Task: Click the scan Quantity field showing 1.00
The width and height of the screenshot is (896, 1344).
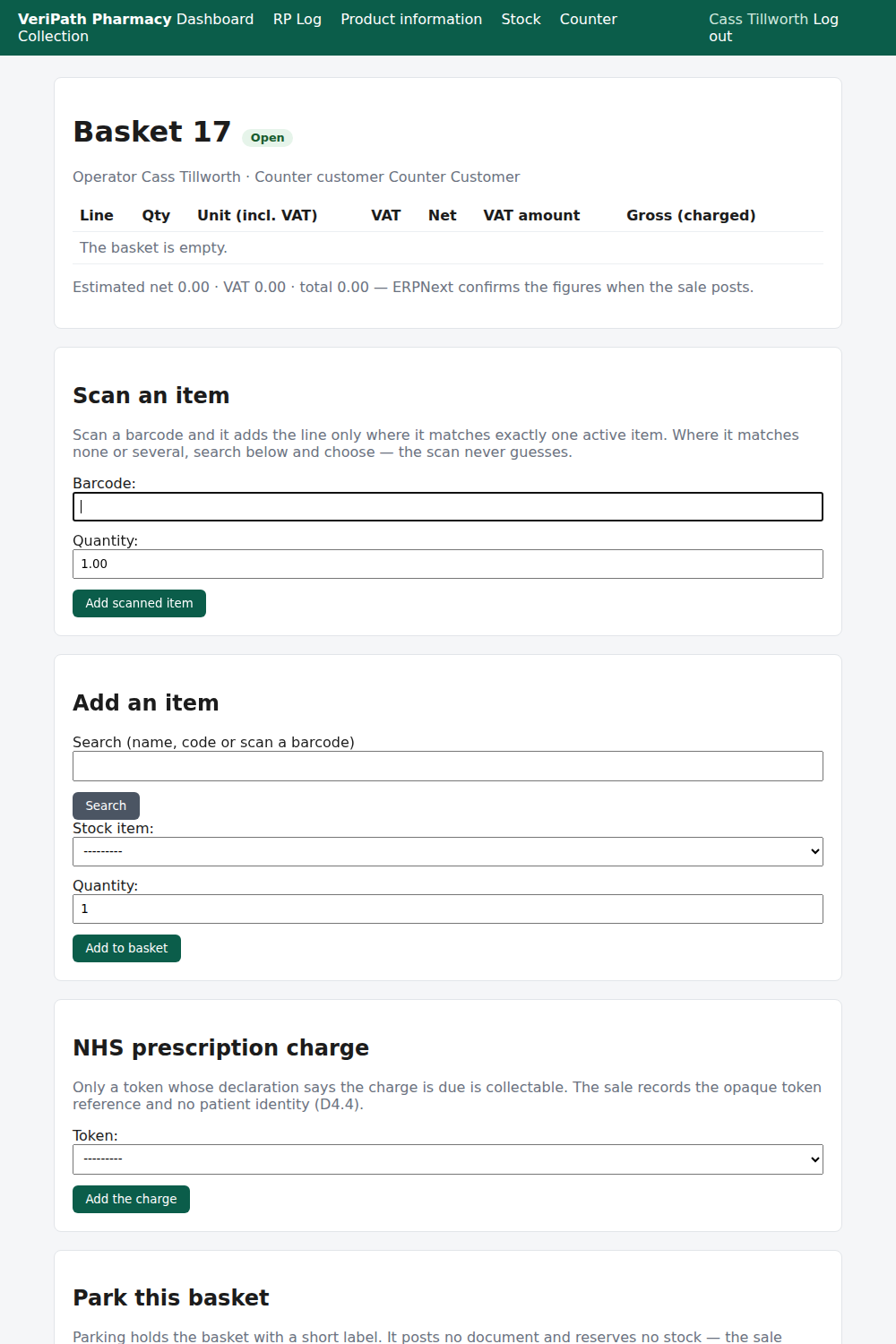Action: tap(448, 564)
